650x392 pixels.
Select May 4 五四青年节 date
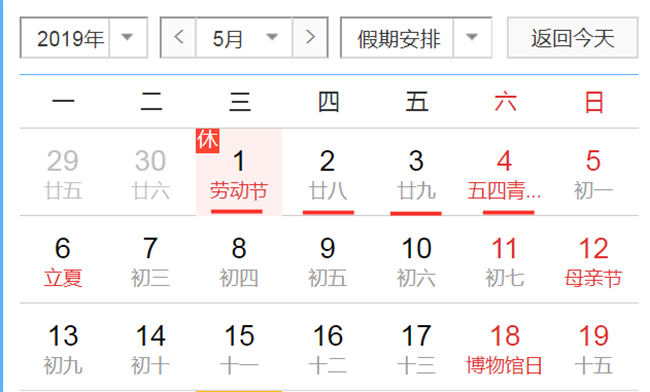[x=505, y=172]
